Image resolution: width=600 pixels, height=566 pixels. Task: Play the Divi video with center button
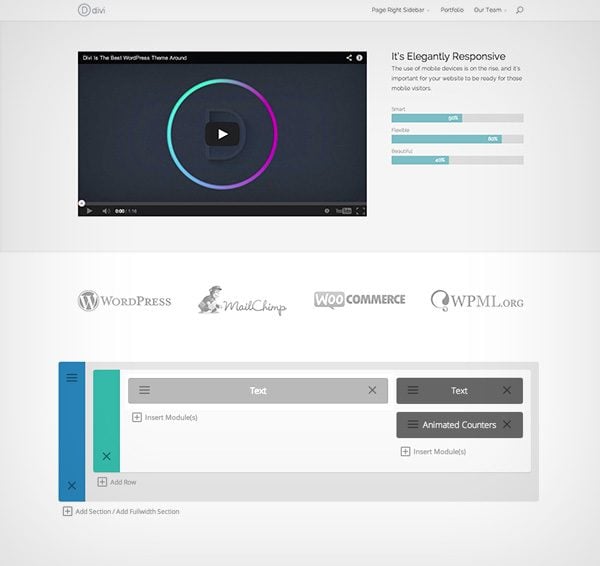coord(222,134)
